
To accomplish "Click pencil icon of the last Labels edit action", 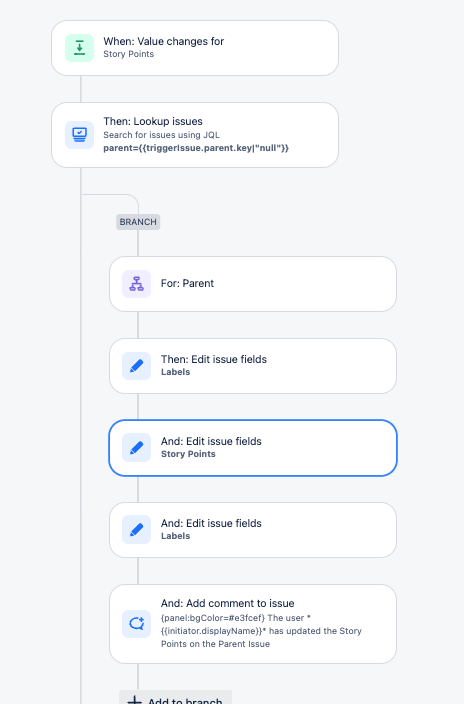I will [x=137, y=530].
